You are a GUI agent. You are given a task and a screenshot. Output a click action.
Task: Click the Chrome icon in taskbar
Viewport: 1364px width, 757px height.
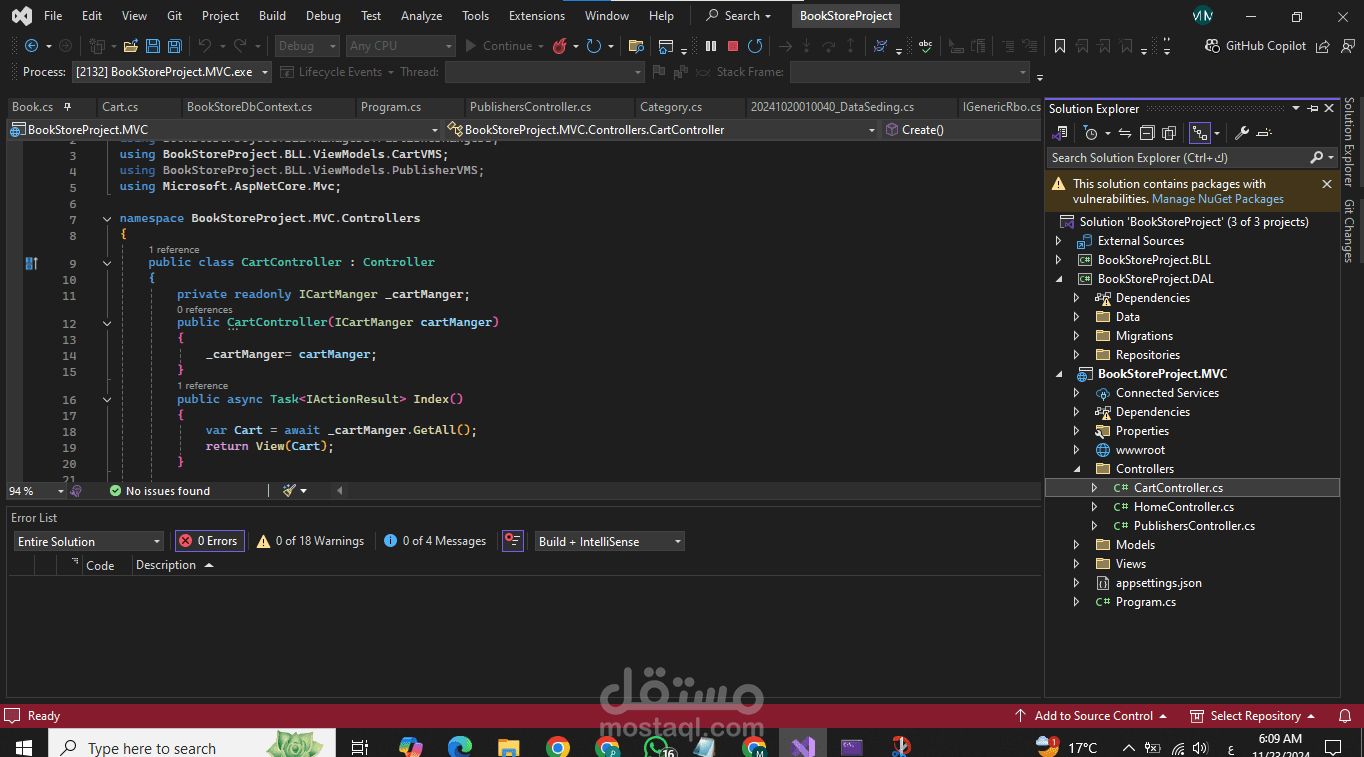click(x=557, y=747)
